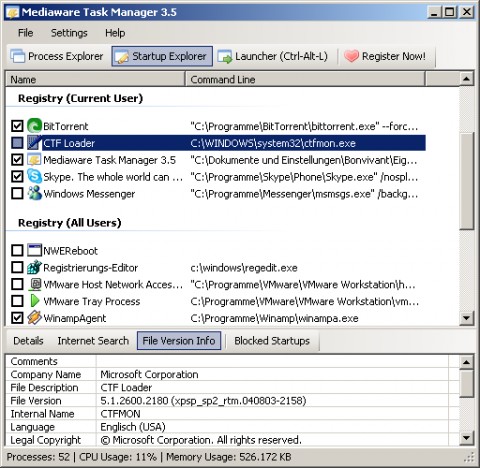
Task: Open the Settings menu
Action: click(69, 33)
